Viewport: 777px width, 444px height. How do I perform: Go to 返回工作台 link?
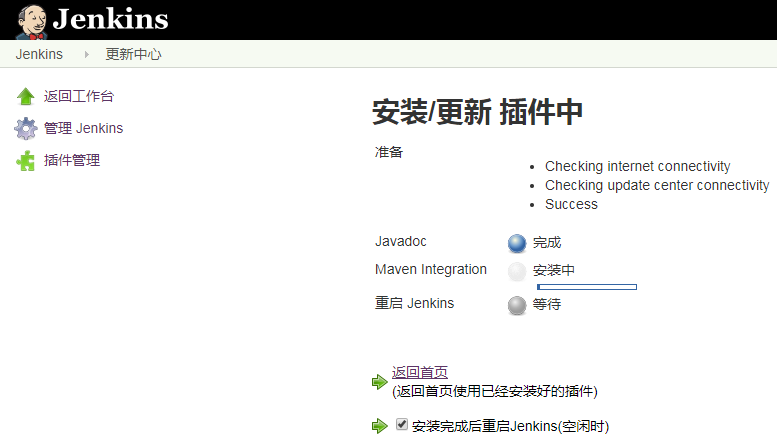[x=79, y=96]
